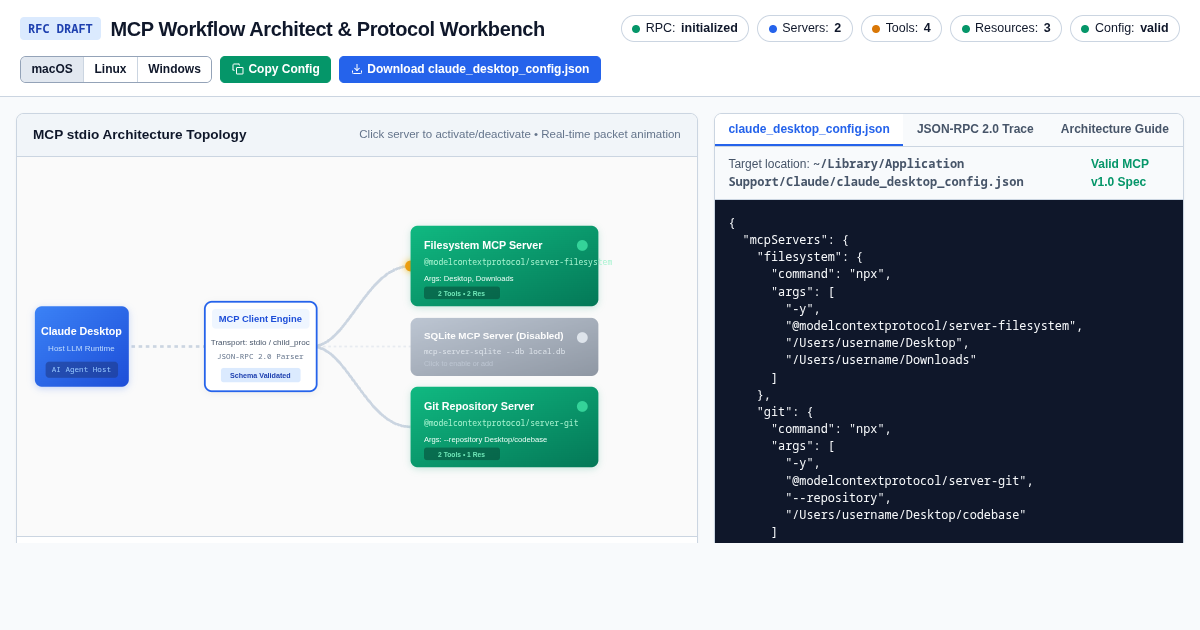Viewport: 1200px width, 630px height.
Task: Click the Servers 2 status pill
Action: coord(805,28)
